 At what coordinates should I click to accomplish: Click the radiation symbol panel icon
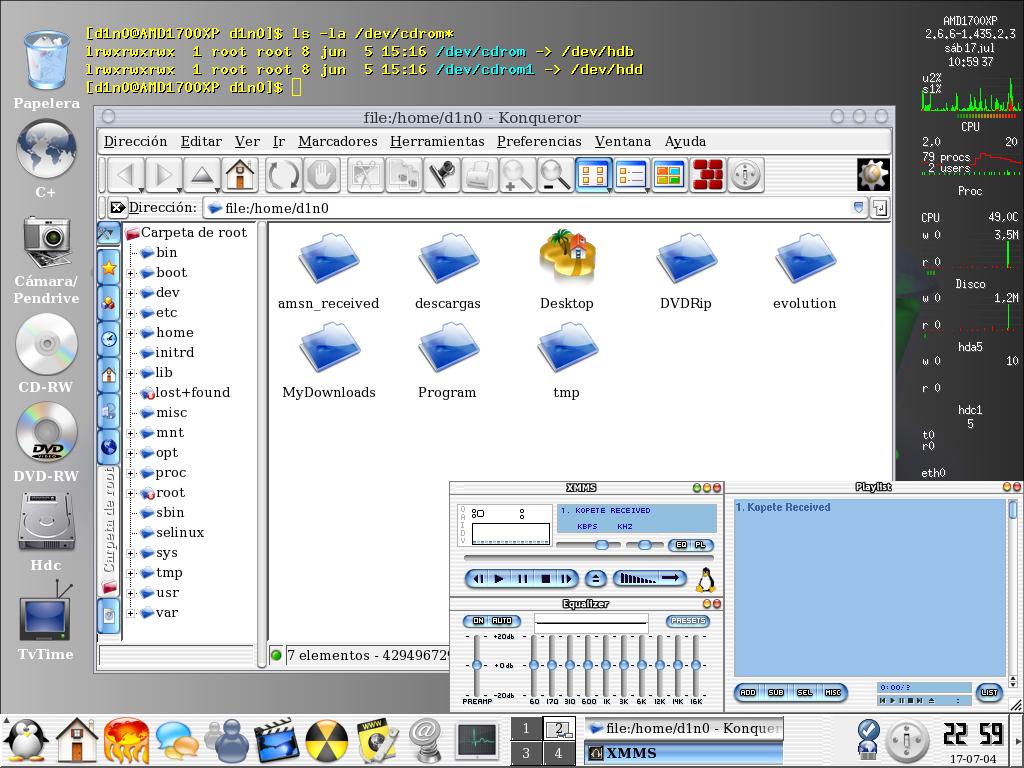click(x=327, y=741)
